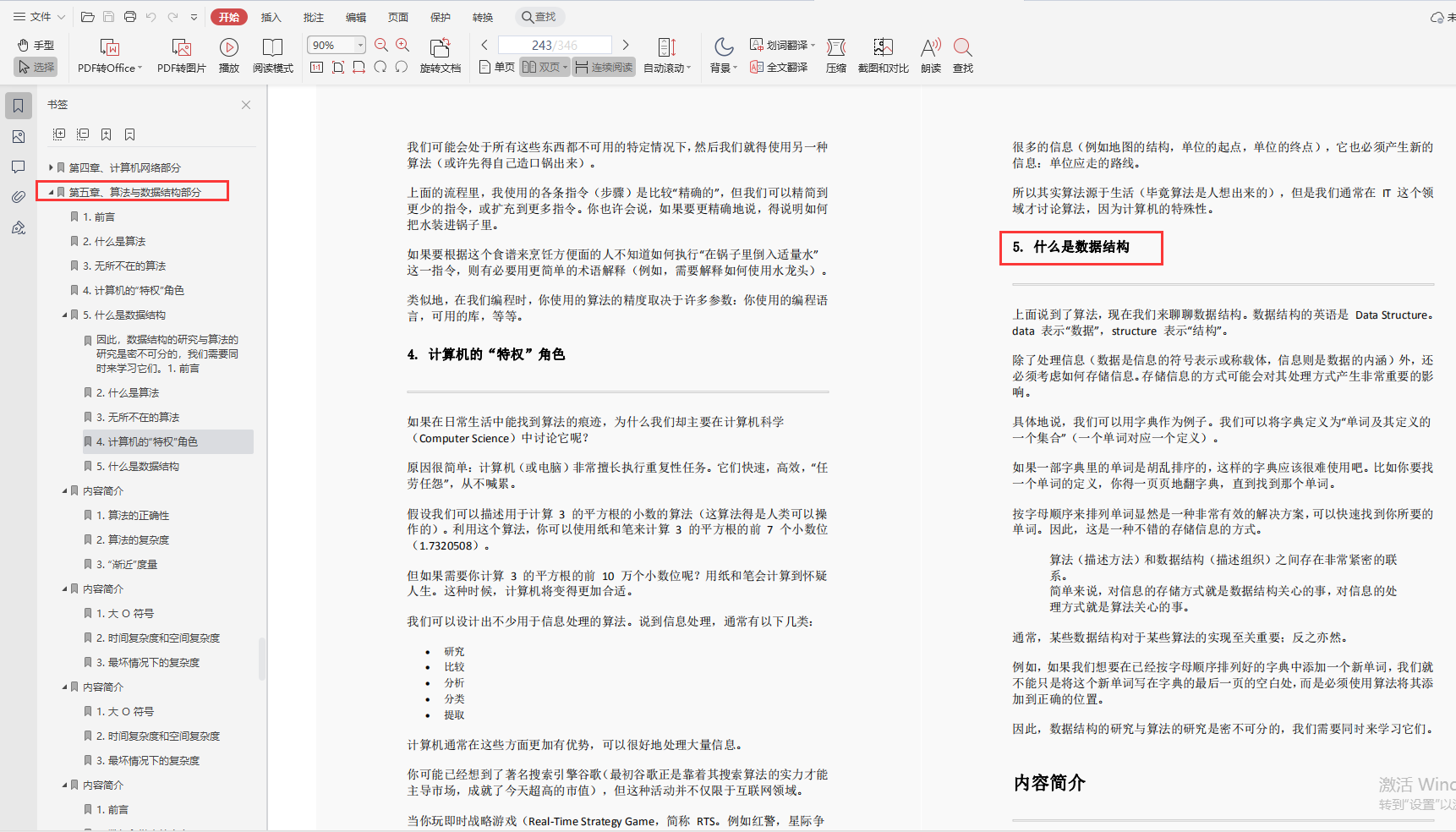The image size is (1456, 832).
Task: Switch to 单页 single page view
Action: pyautogui.click(x=496, y=68)
